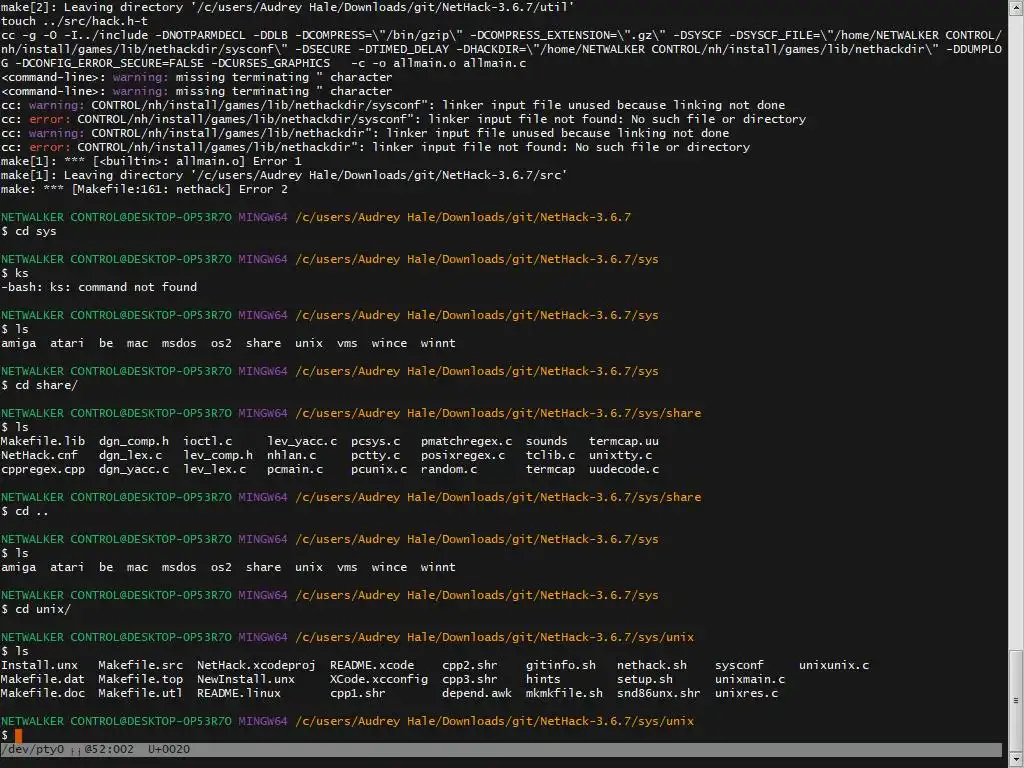Click the mistyped 'ks' command
The width and height of the screenshot is (1024, 768).
(22, 273)
